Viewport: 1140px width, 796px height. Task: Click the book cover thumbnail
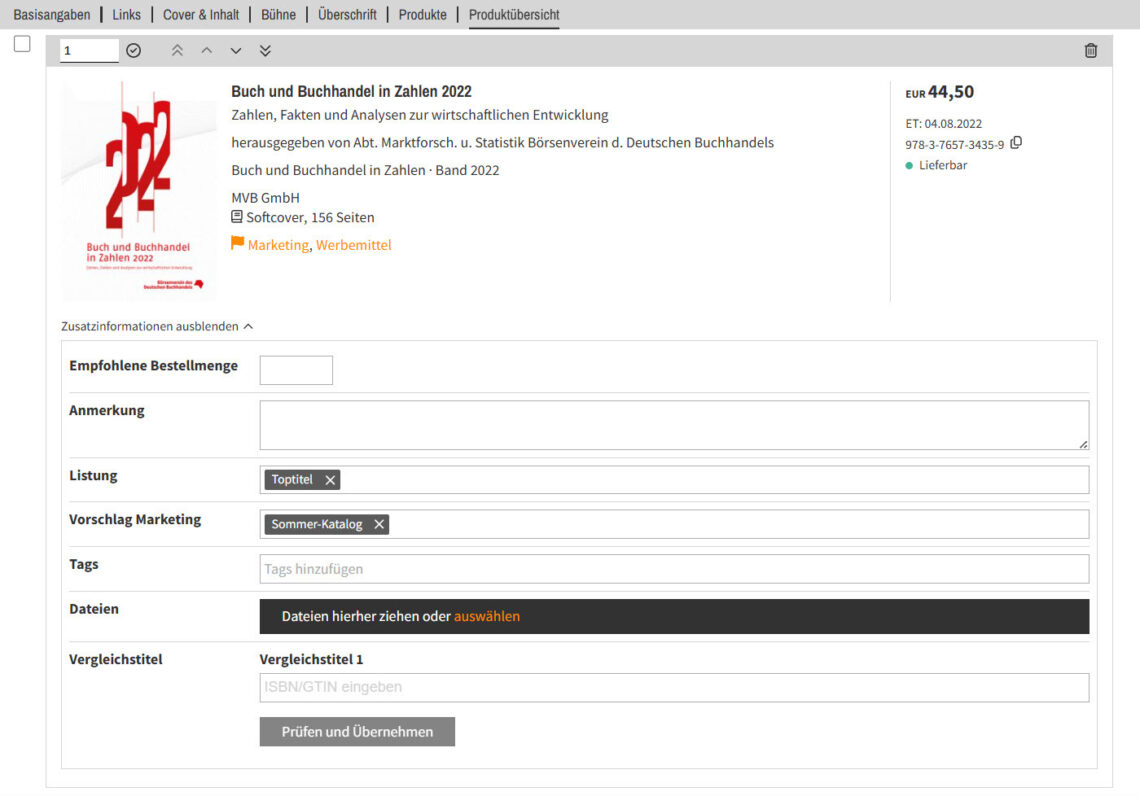(138, 190)
